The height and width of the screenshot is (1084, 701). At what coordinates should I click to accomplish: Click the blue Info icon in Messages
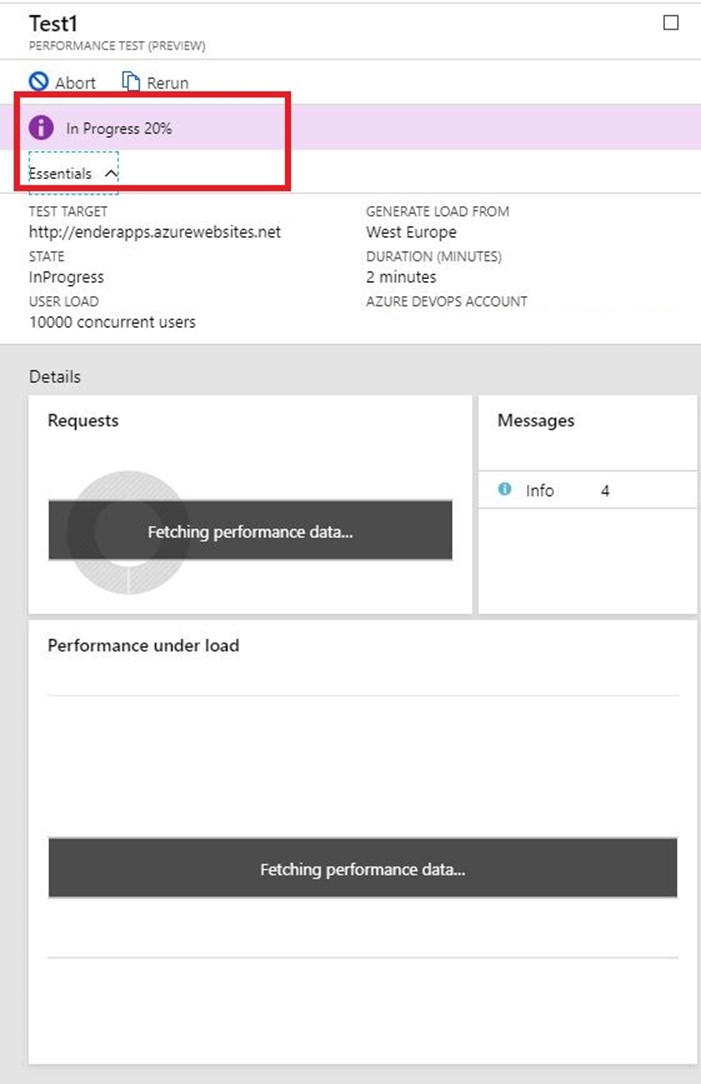(x=505, y=490)
